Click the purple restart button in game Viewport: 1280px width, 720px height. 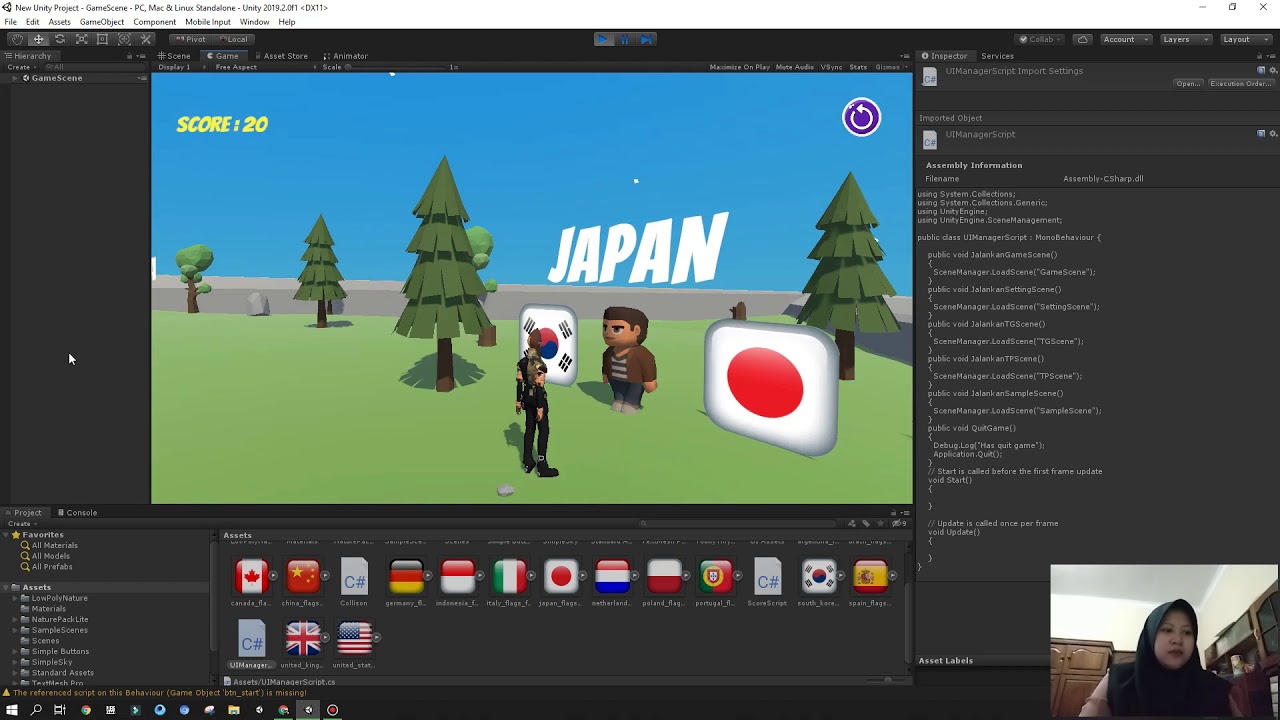[861, 117]
